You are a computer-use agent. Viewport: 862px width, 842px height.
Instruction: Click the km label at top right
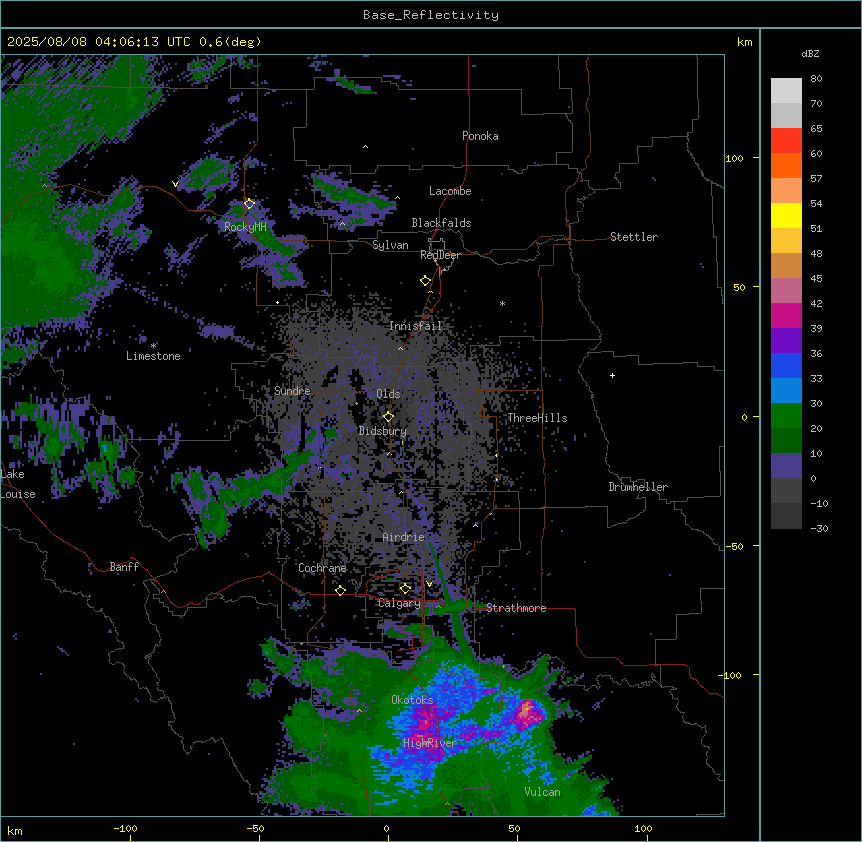tap(744, 42)
